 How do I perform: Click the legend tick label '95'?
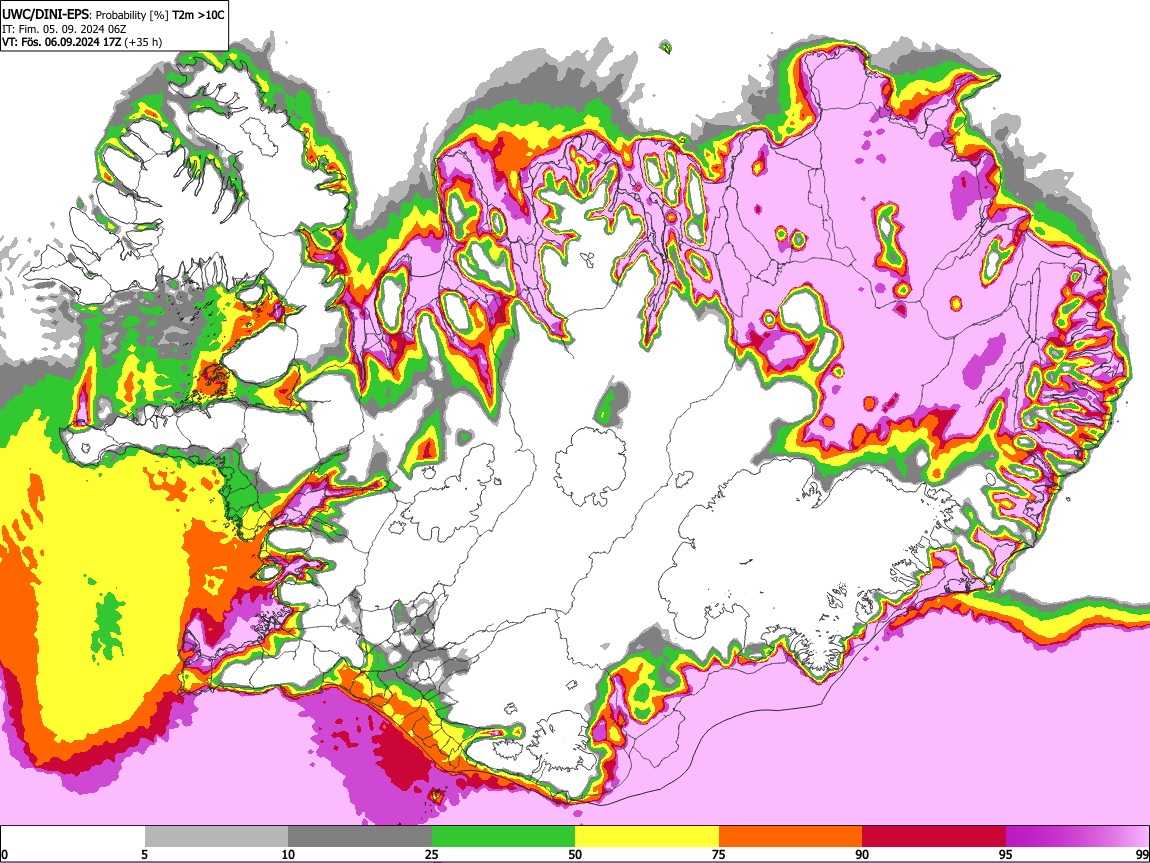pos(1006,855)
